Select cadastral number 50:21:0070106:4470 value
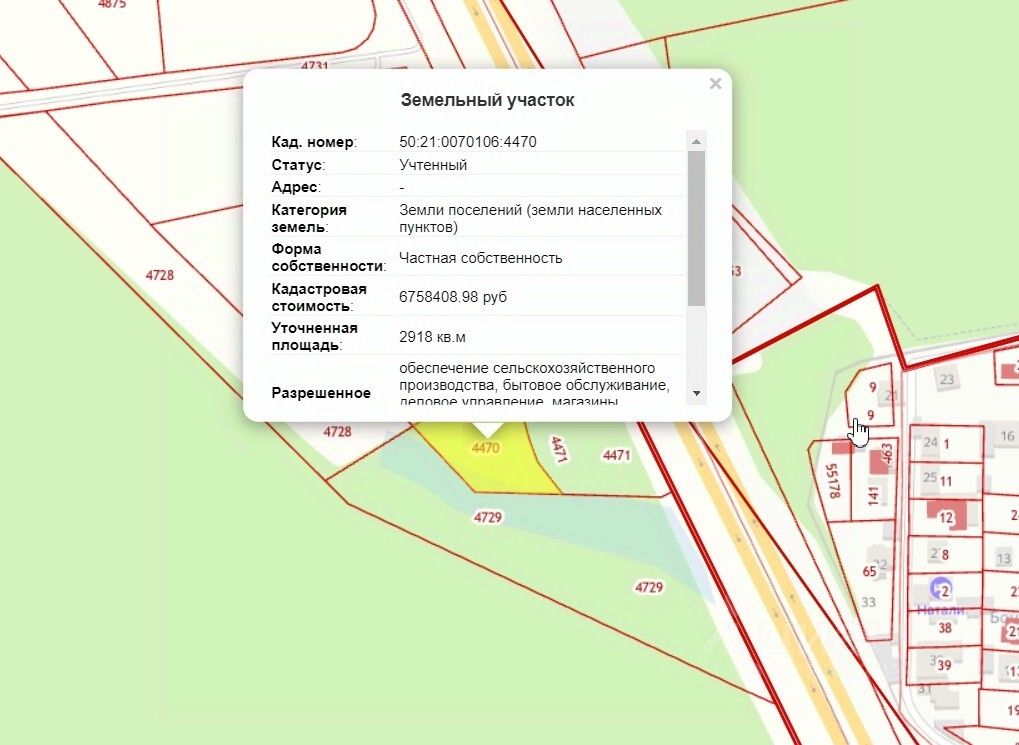The height and width of the screenshot is (745, 1019). [x=468, y=142]
